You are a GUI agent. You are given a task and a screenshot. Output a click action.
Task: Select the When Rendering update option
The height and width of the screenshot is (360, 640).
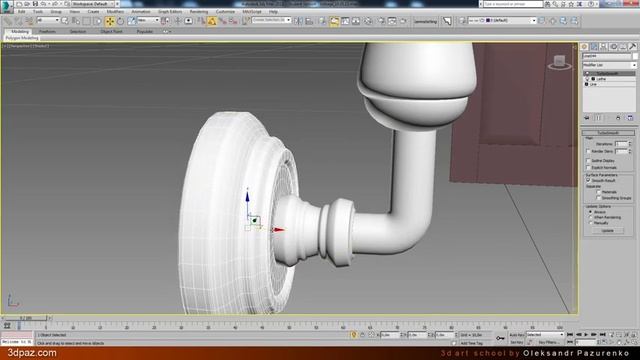tap(590, 218)
